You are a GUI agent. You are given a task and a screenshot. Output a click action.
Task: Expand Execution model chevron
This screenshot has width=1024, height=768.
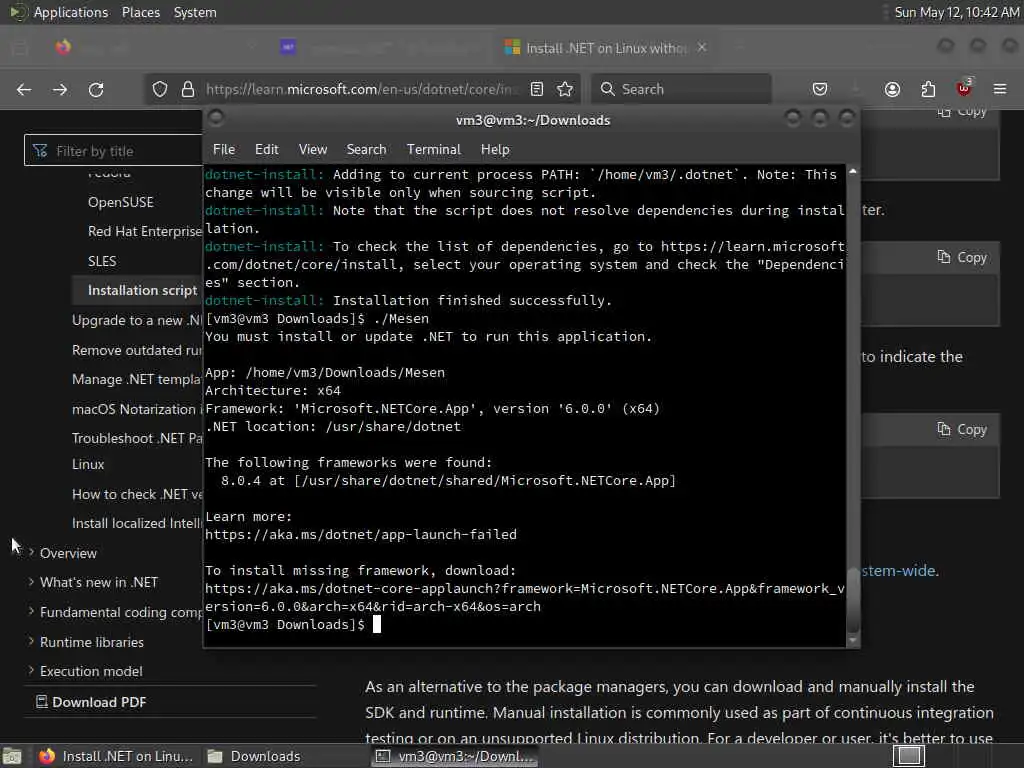(31, 671)
